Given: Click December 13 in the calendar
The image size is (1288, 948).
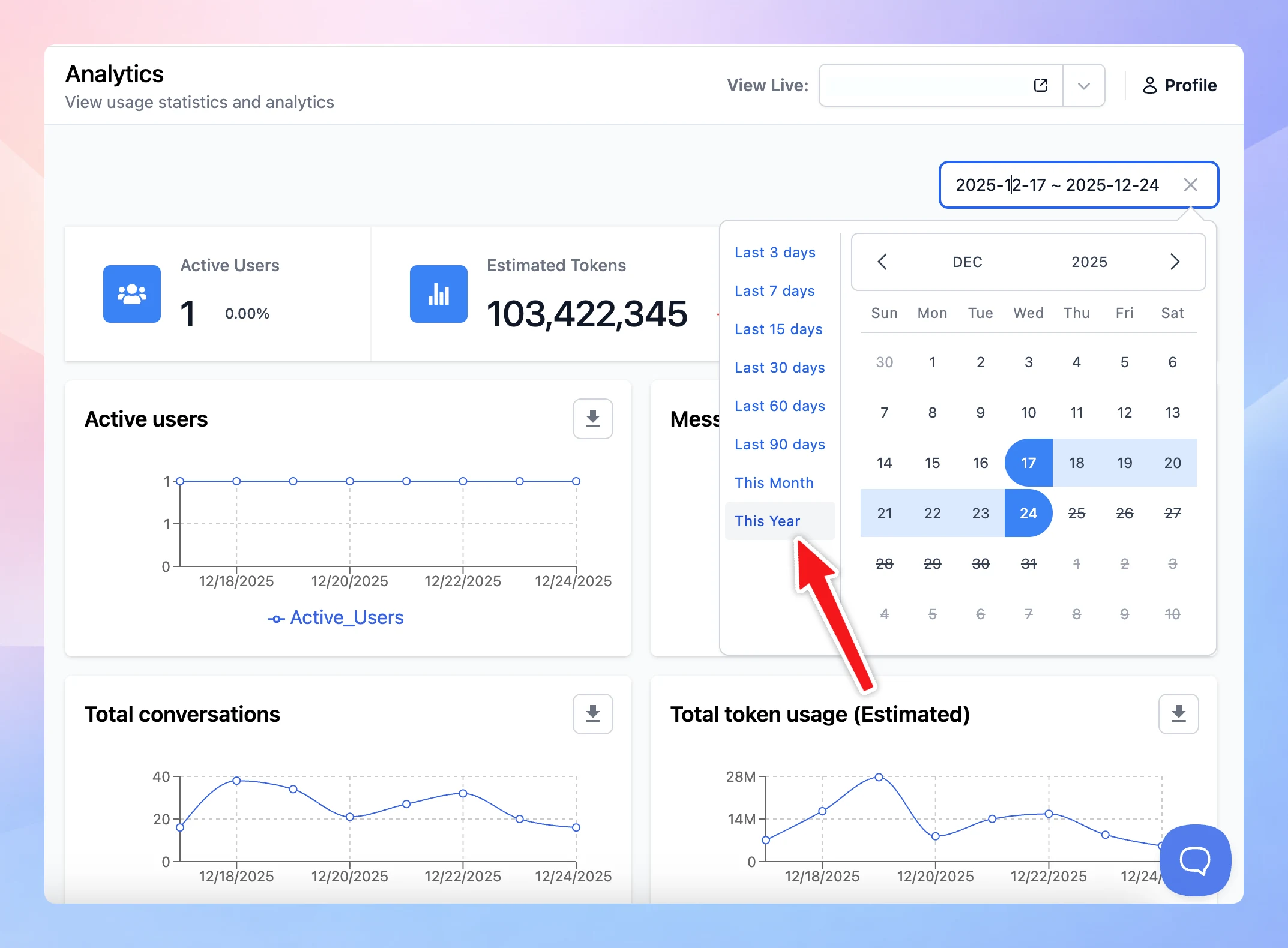Looking at the screenshot, I should pyautogui.click(x=1172, y=412).
